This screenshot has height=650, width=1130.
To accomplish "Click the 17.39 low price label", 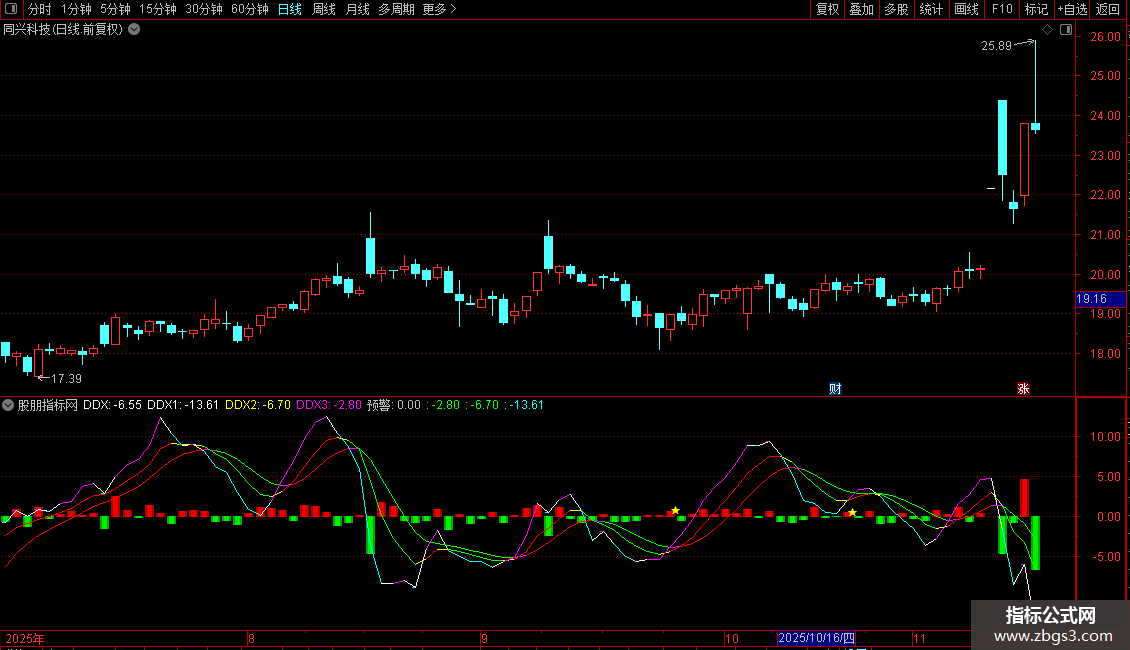I will pos(66,378).
